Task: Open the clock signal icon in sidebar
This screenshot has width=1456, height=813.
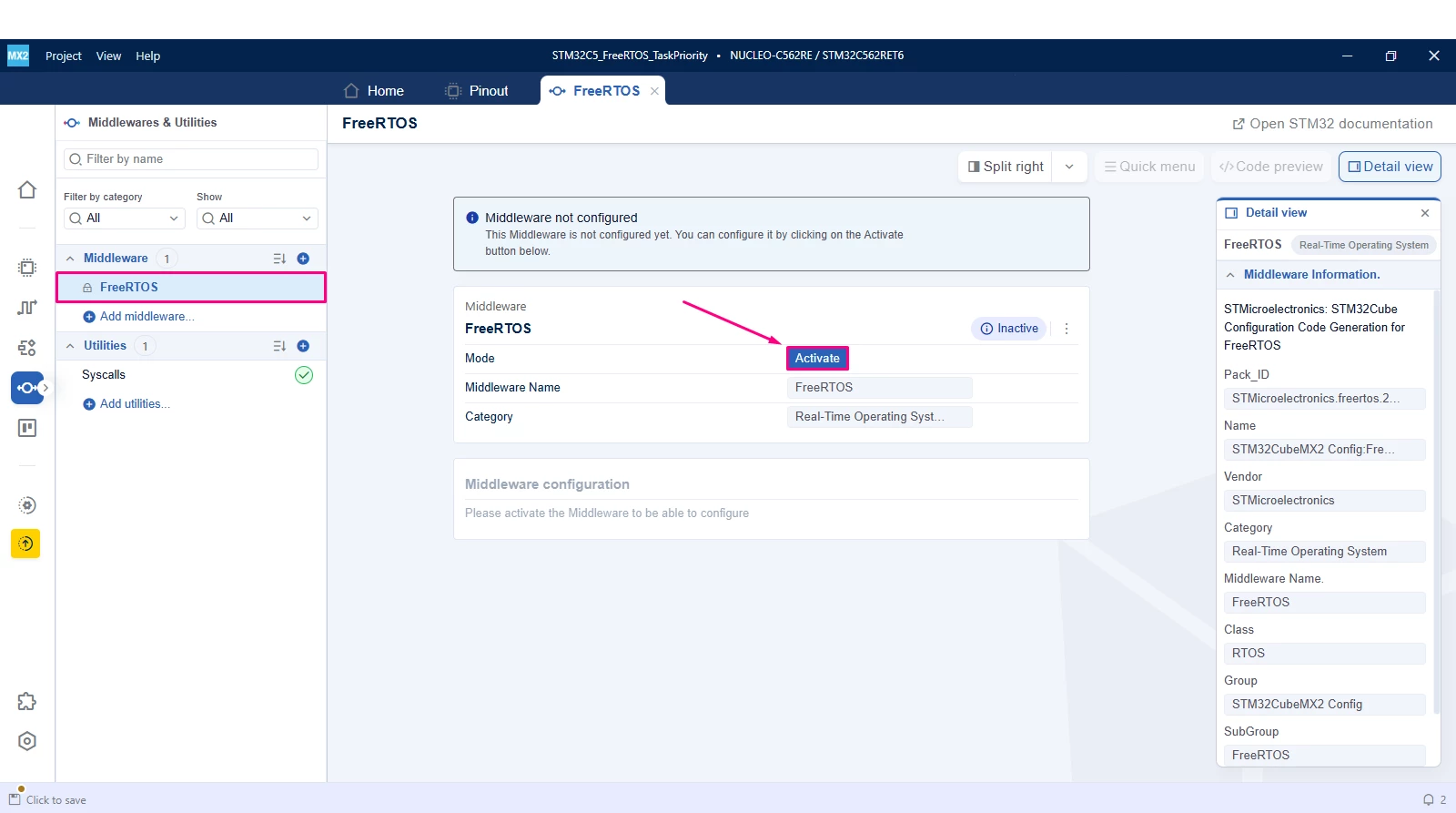Action: [x=27, y=308]
